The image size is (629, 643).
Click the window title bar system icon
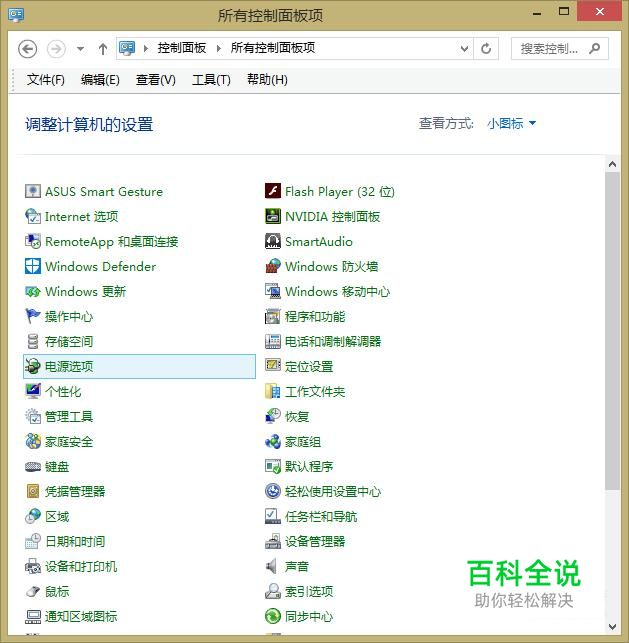tap(16, 15)
